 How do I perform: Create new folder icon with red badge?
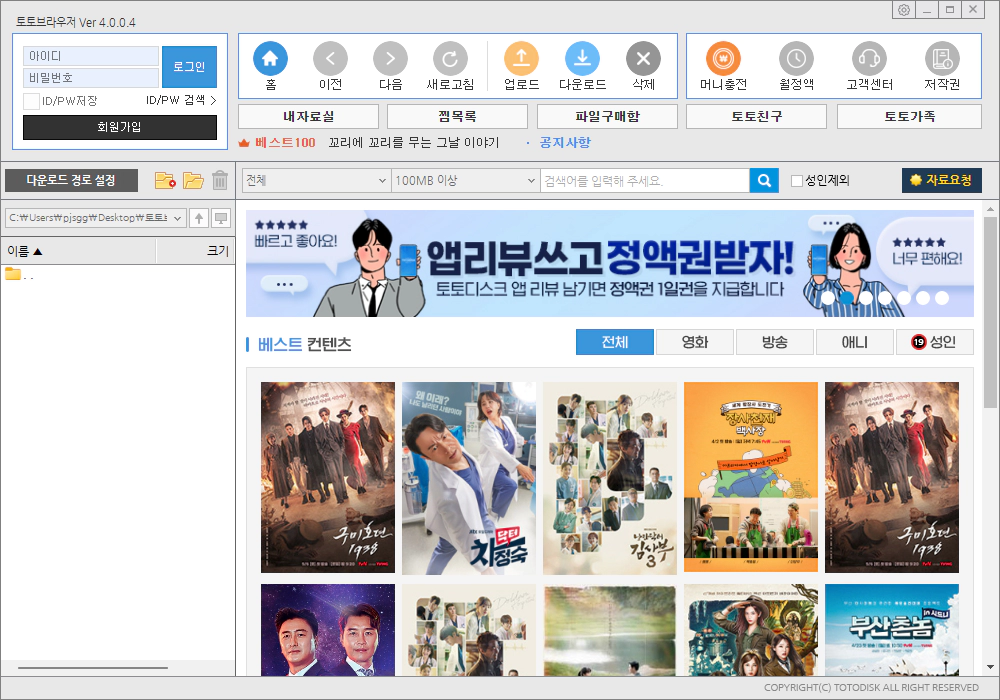165,180
